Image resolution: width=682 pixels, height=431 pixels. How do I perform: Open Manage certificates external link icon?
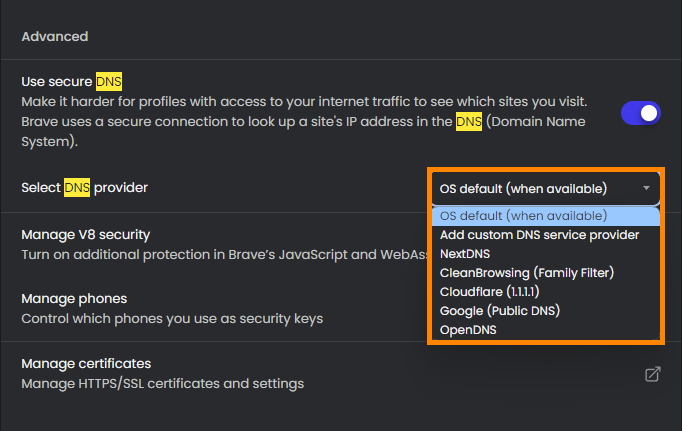(x=652, y=374)
